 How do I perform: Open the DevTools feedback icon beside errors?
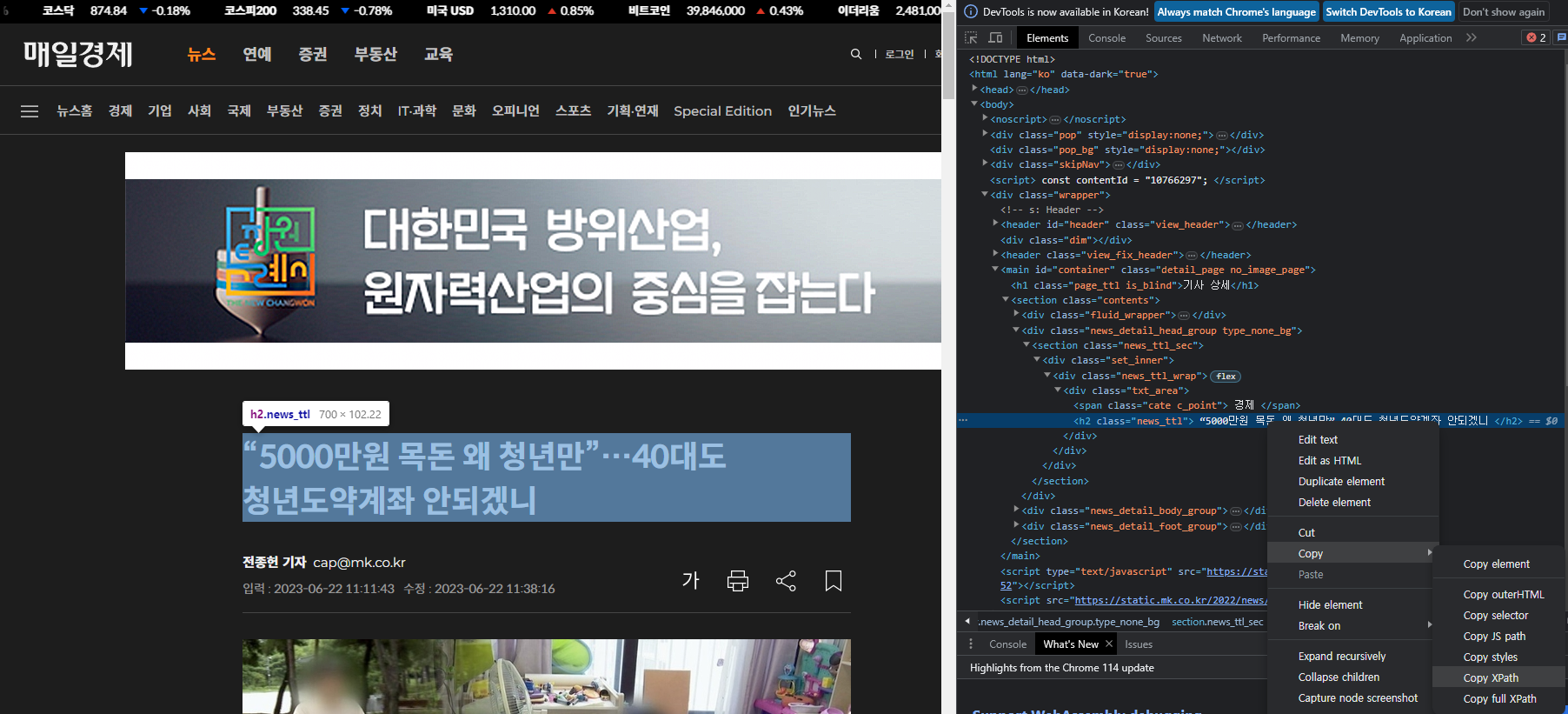pos(1561,37)
